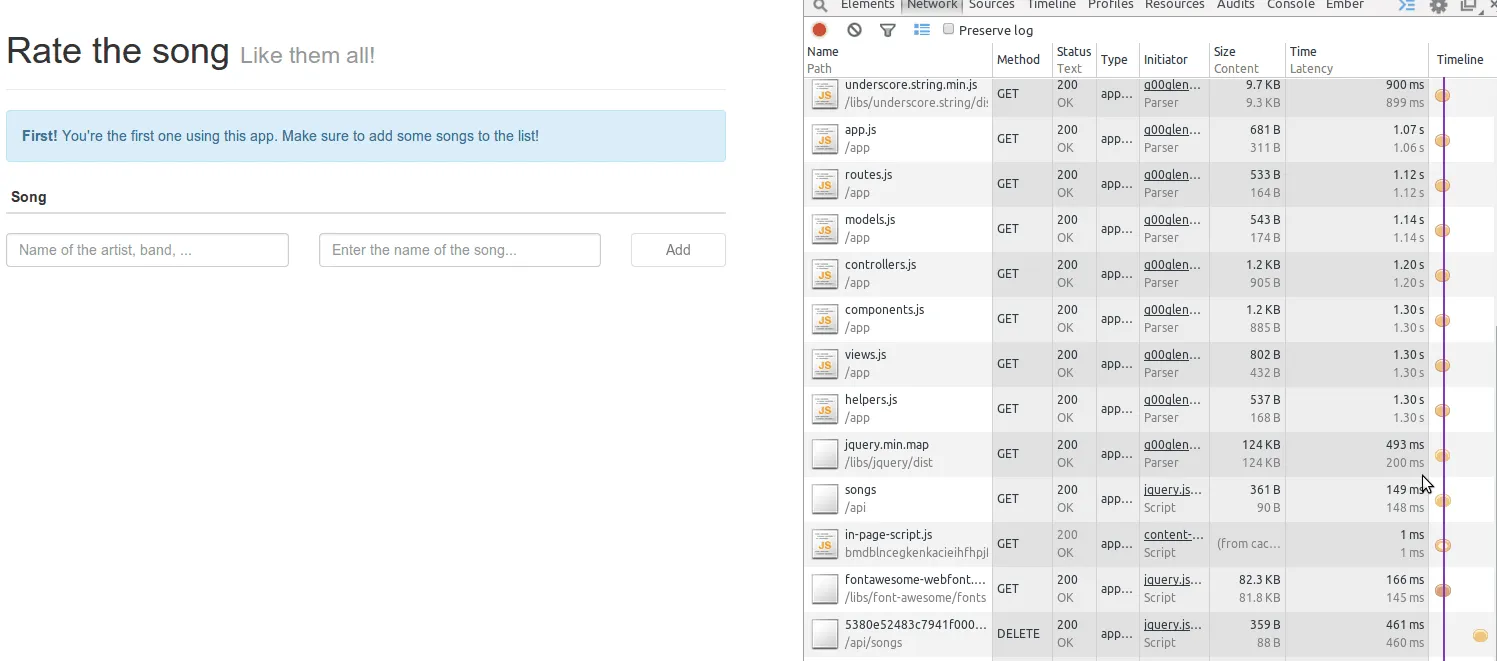Open jquery.js initiator link for songs request
1497x661 pixels.
[1173, 490]
